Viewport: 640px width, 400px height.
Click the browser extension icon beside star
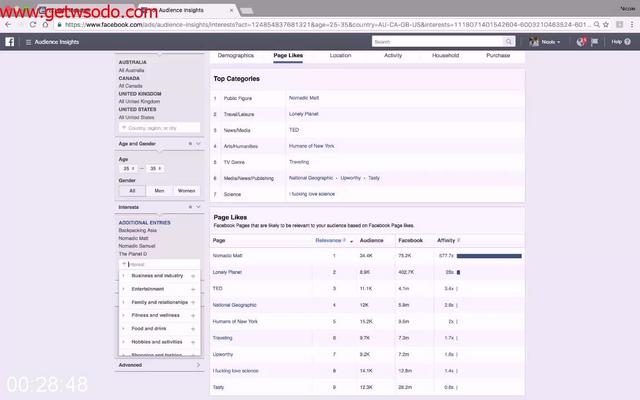pyautogui.click(x=619, y=24)
